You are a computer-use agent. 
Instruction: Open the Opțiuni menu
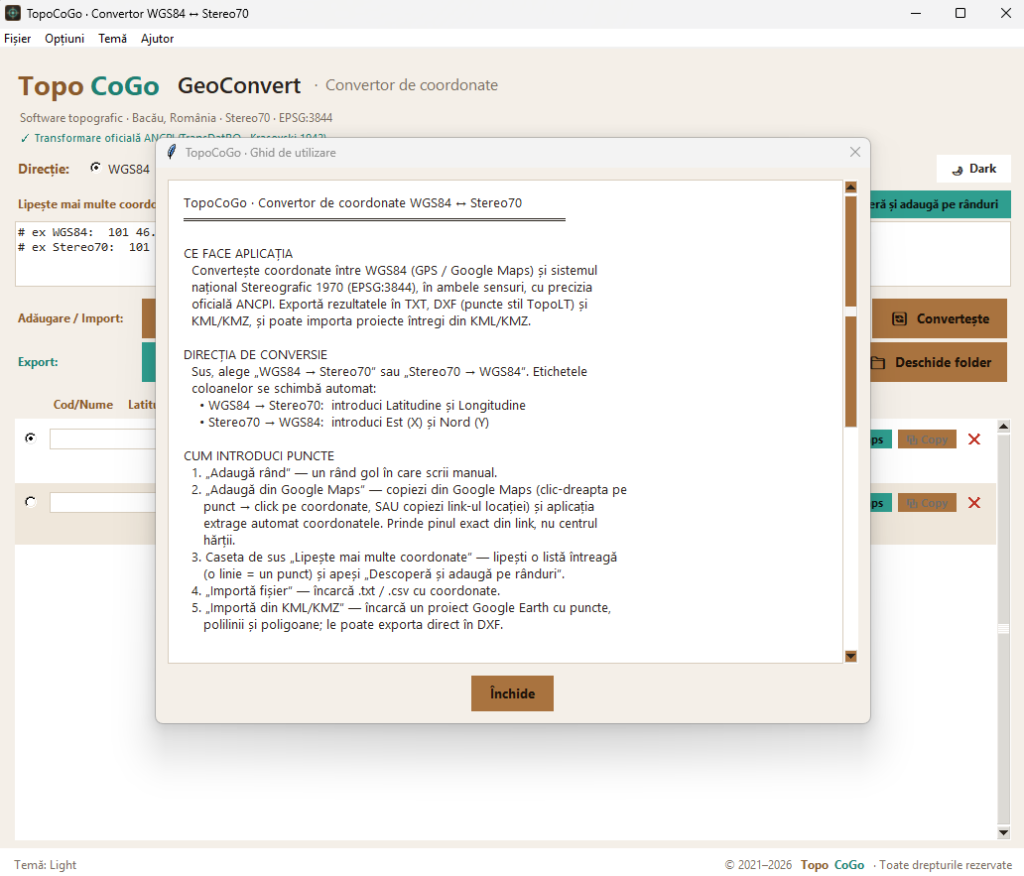(x=65, y=39)
